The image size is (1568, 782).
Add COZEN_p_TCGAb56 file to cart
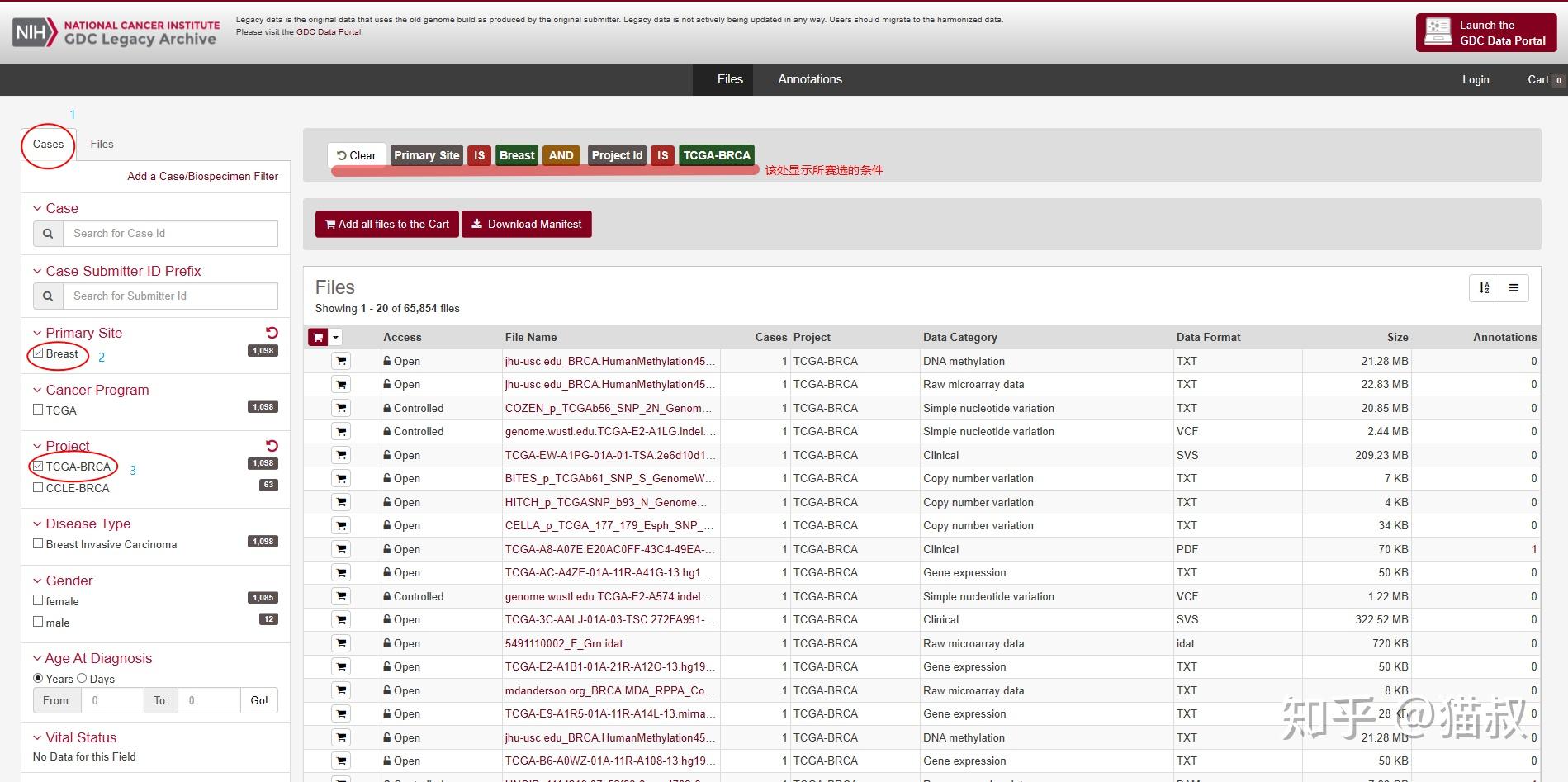point(341,408)
